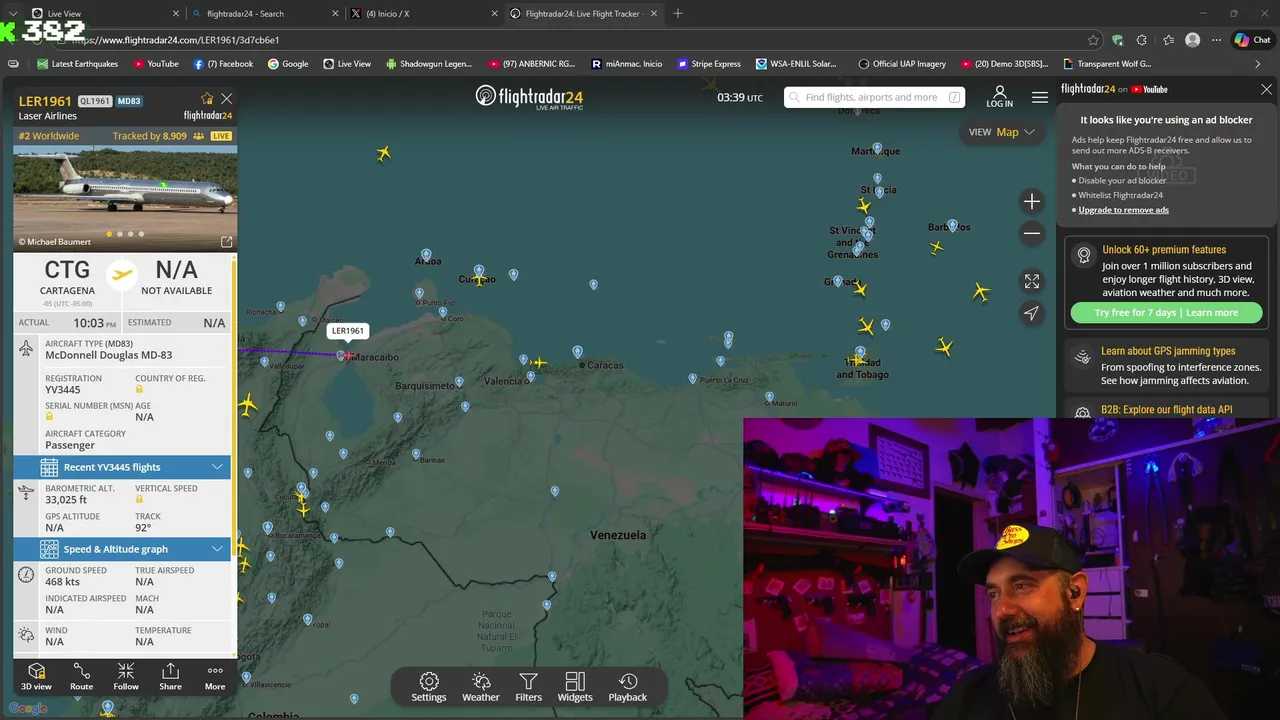Show the flight Route
Screen dimensions: 1280x720
coord(81,676)
